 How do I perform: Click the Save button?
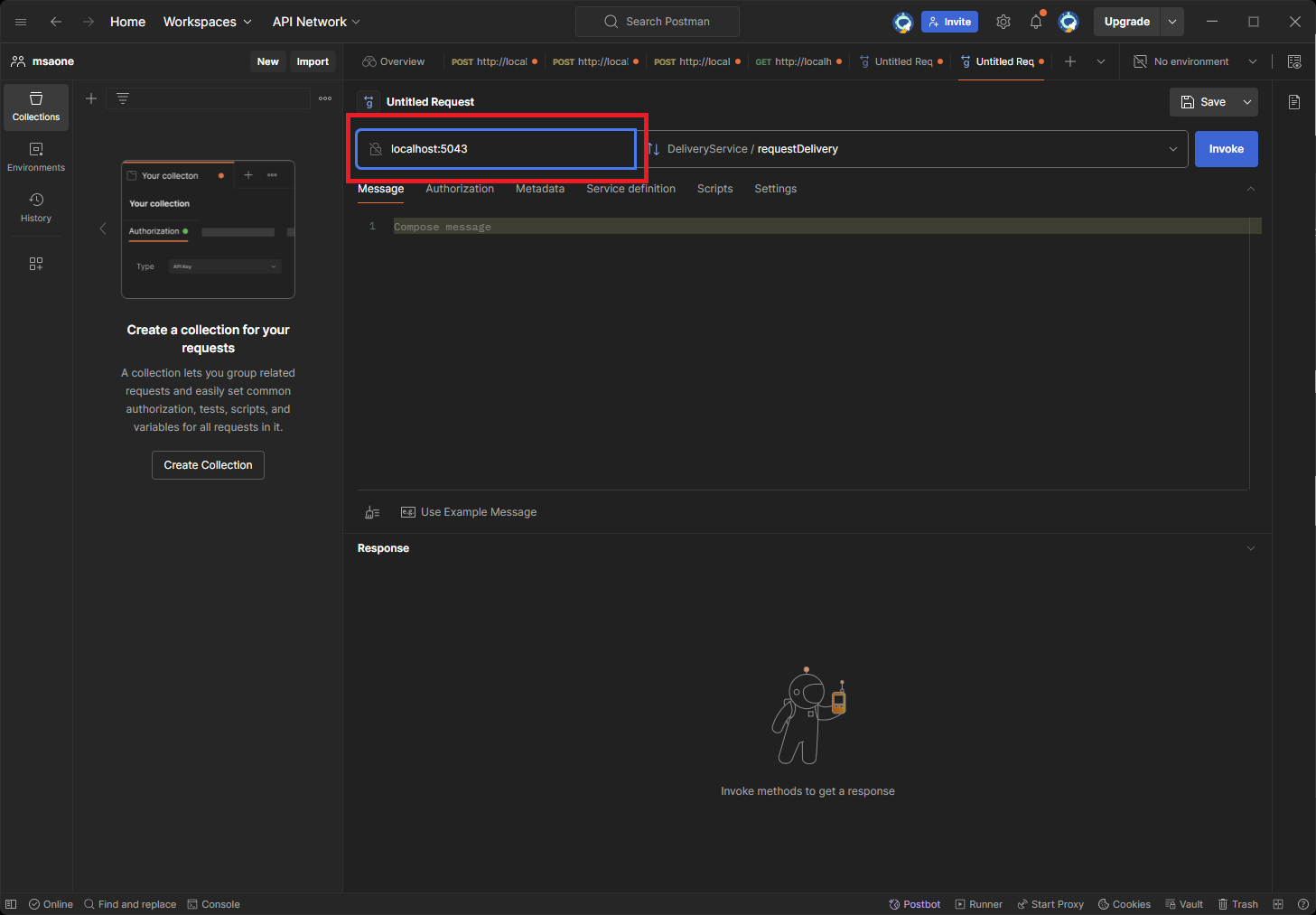[x=1203, y=102]
